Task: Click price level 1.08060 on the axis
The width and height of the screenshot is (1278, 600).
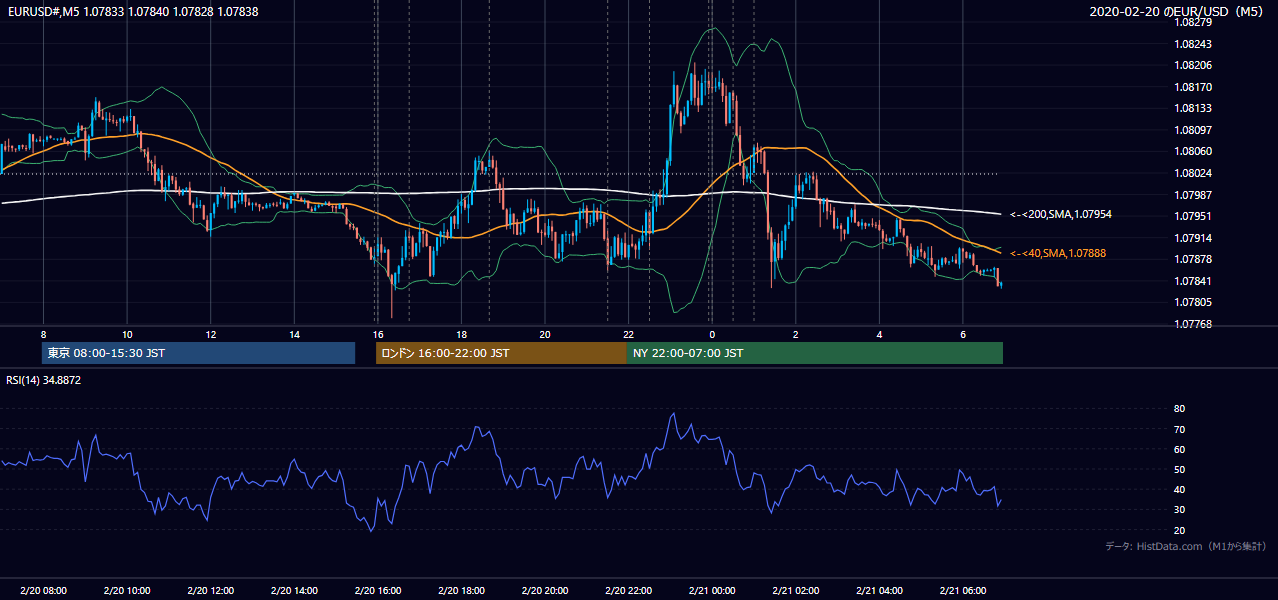Action: pos(1193,151)
